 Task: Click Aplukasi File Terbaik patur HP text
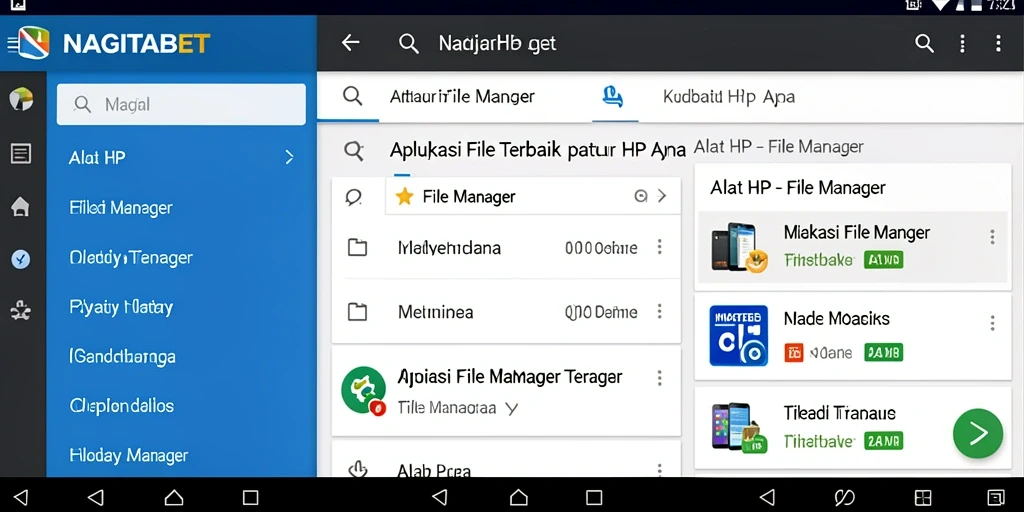point(537,150)
